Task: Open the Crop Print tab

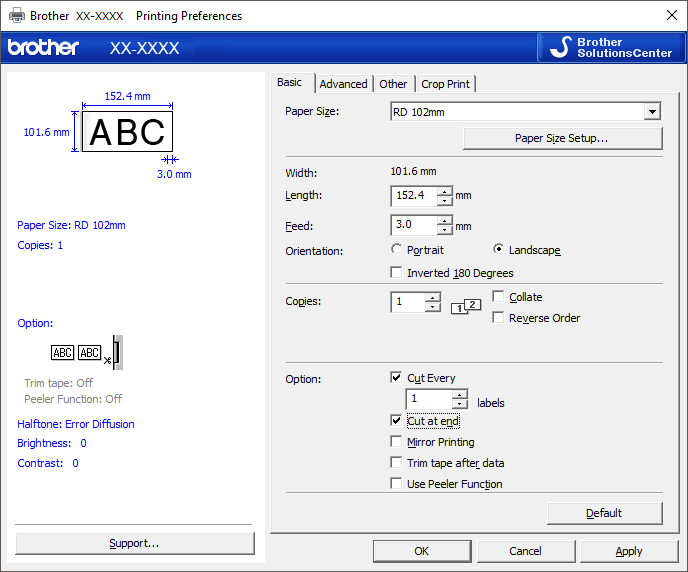Action: pyautogui.click(x=445, y=84)
